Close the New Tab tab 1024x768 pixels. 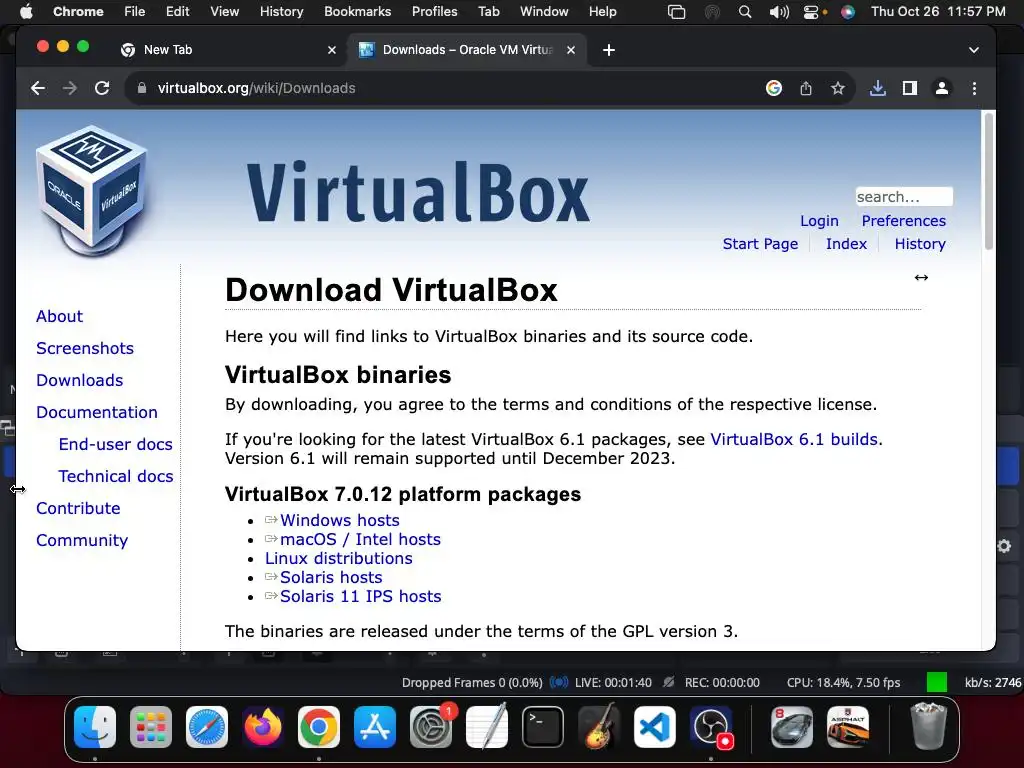point(332,50)
